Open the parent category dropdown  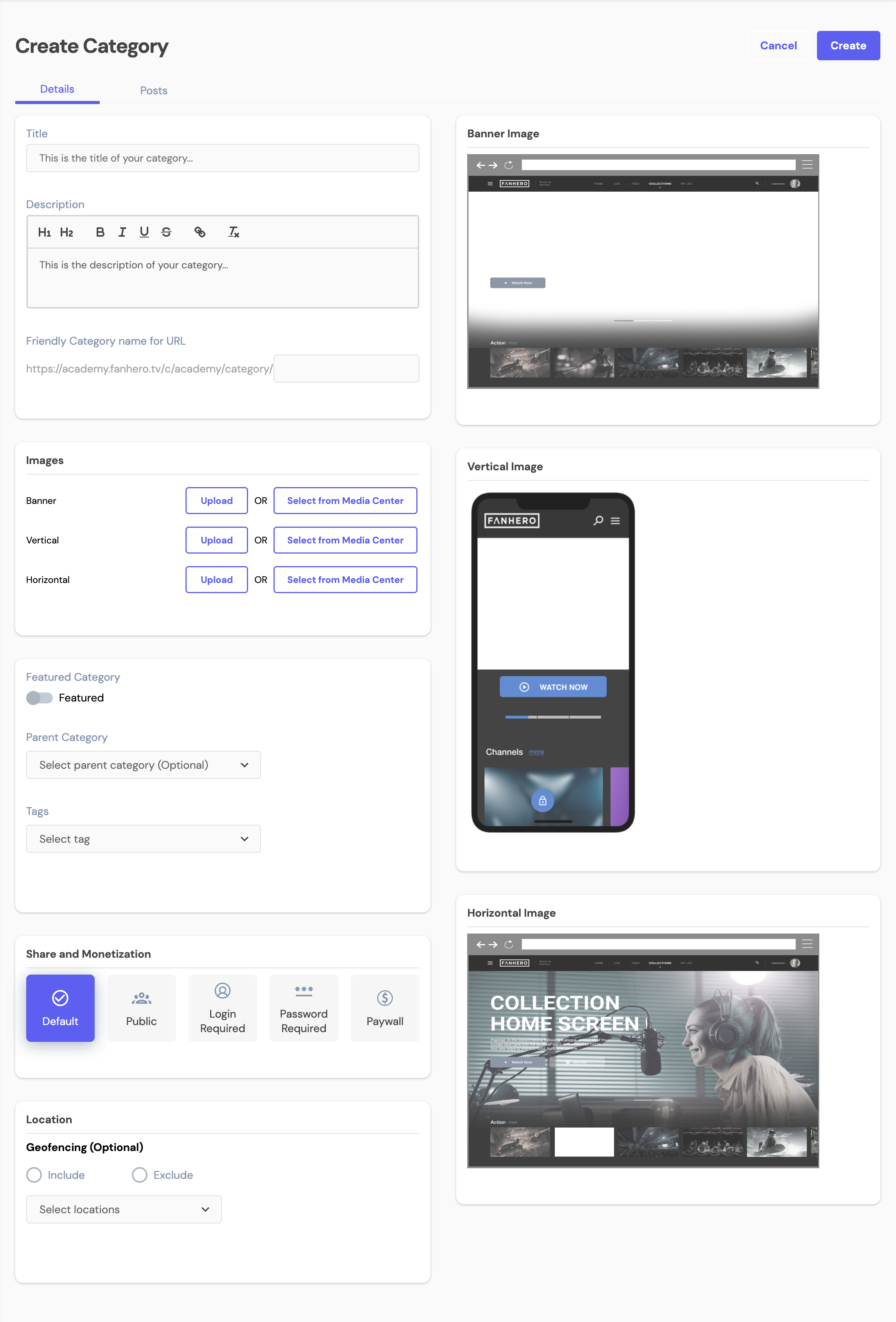pyautogui.click(x=143, y=764)
